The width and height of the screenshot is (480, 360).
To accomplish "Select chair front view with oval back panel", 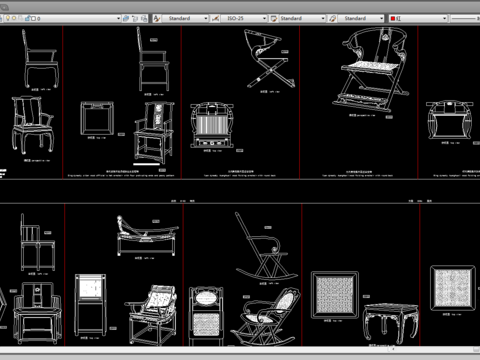I will (206, 316).
